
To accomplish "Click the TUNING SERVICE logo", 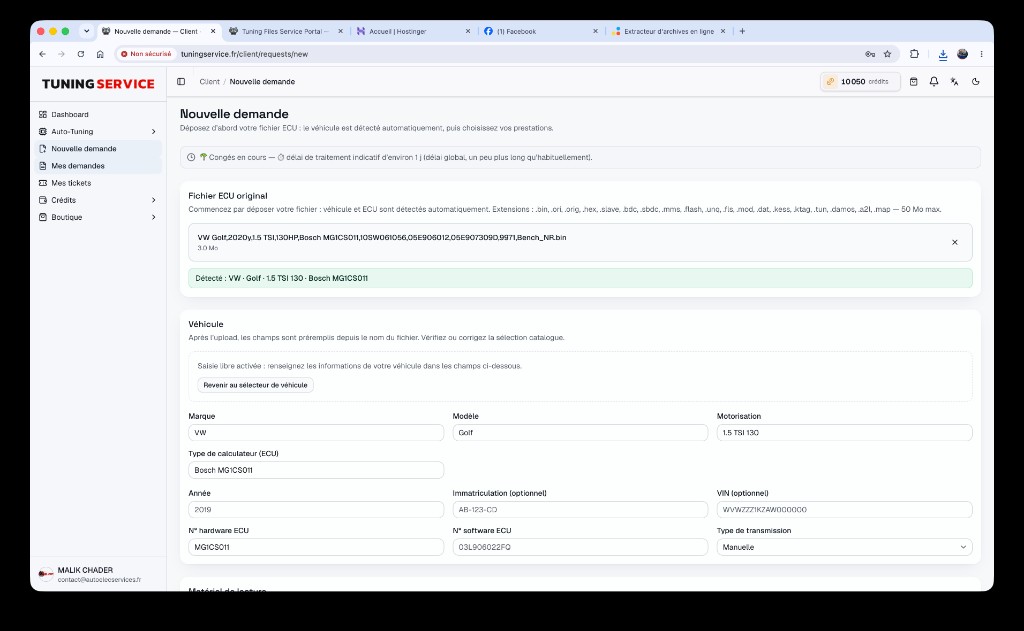I will tap(98, 84).
